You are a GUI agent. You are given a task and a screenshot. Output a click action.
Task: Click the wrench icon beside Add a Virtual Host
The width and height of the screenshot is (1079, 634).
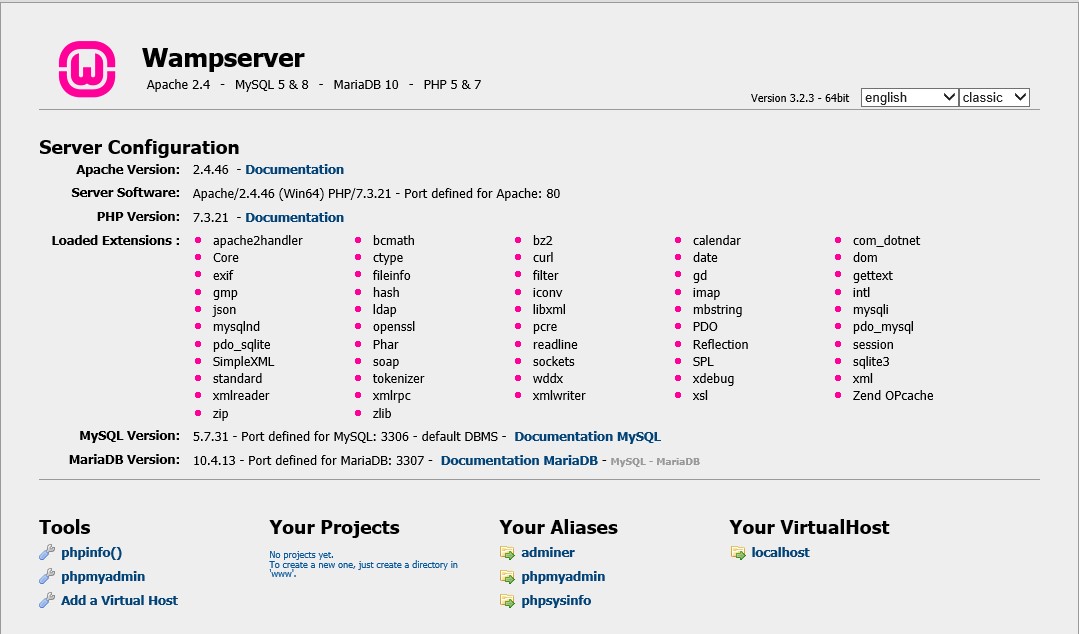coord(45,600)
